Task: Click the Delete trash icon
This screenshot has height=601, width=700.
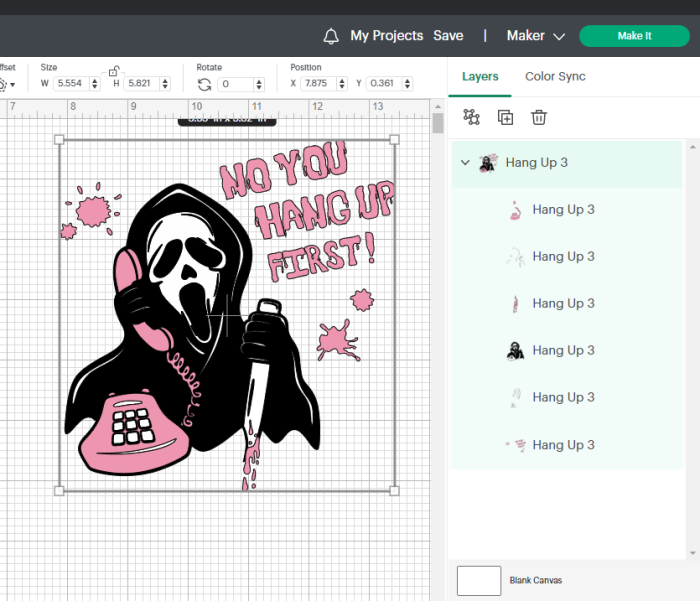Action: click(539, 117)
